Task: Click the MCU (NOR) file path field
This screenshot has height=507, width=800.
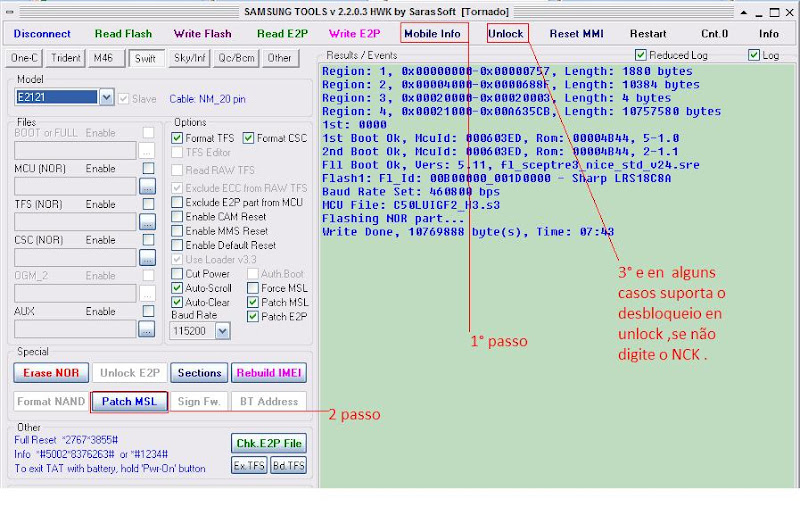Action: coord(76,187)
